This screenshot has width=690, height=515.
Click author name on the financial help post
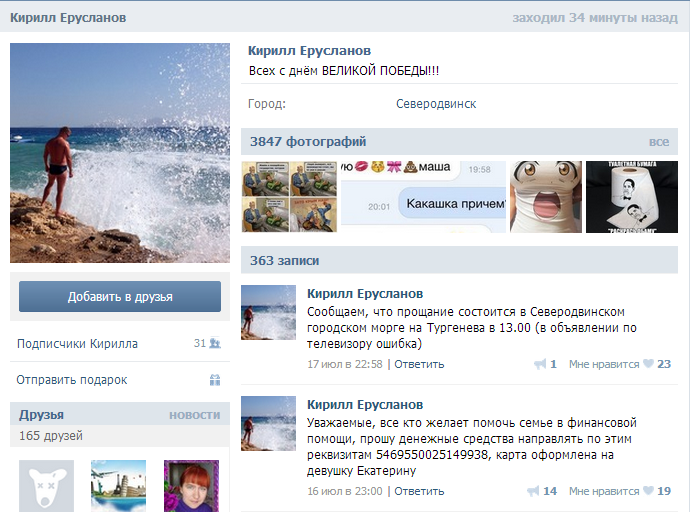click(365, 405)
